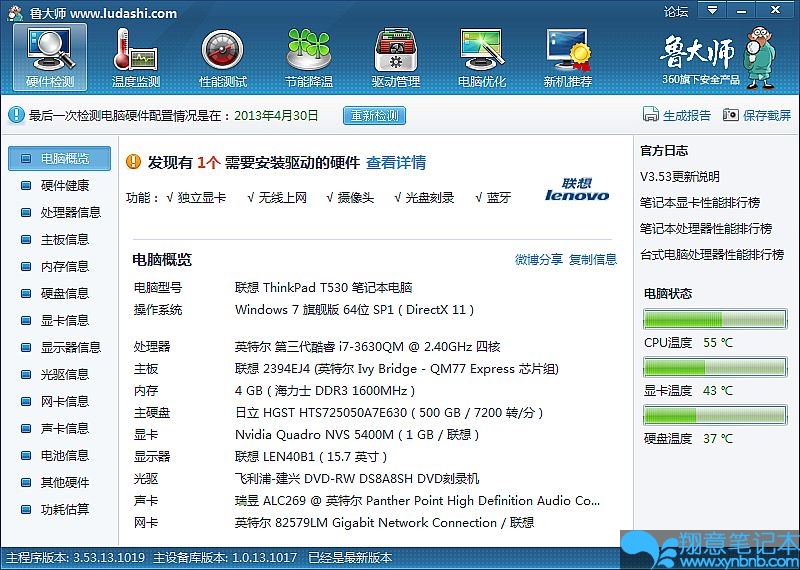Open the 硬件检测 hardware detection icon
800x570 pixels.
point(50,57)
